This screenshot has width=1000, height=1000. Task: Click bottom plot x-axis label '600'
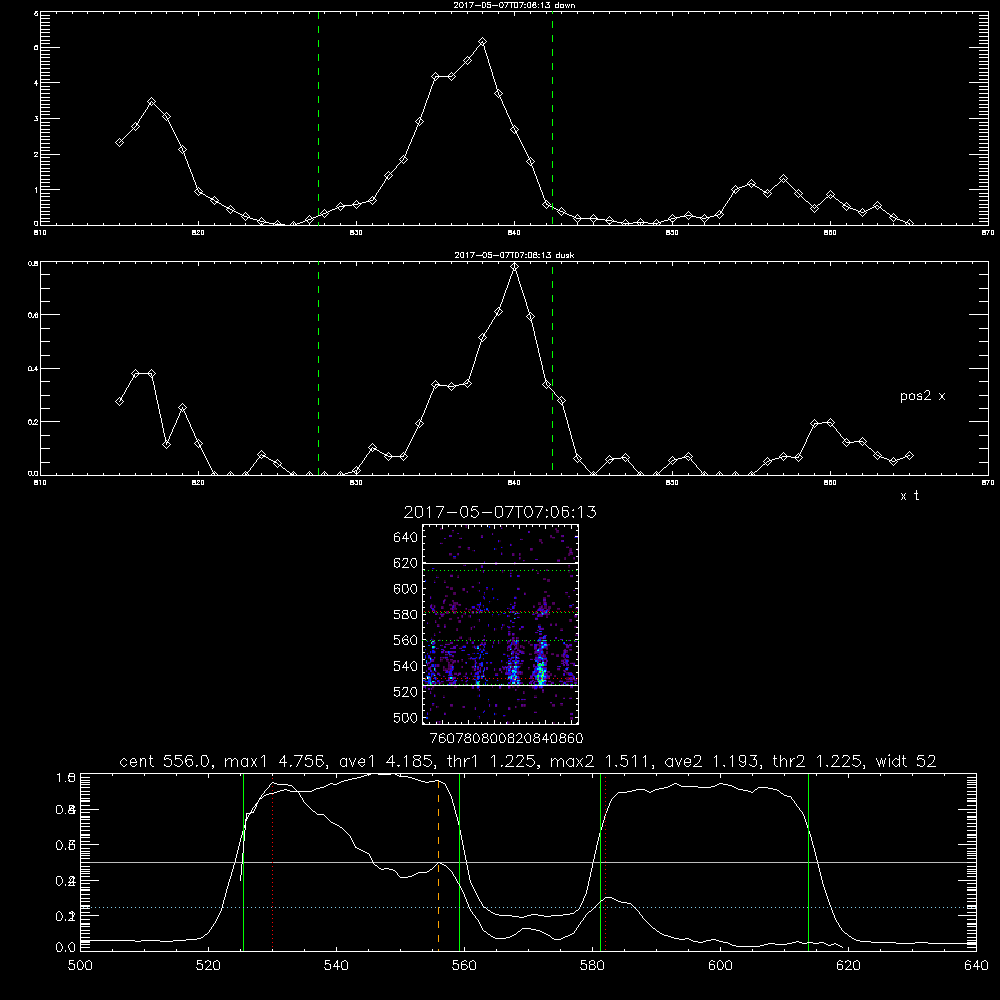720,966
